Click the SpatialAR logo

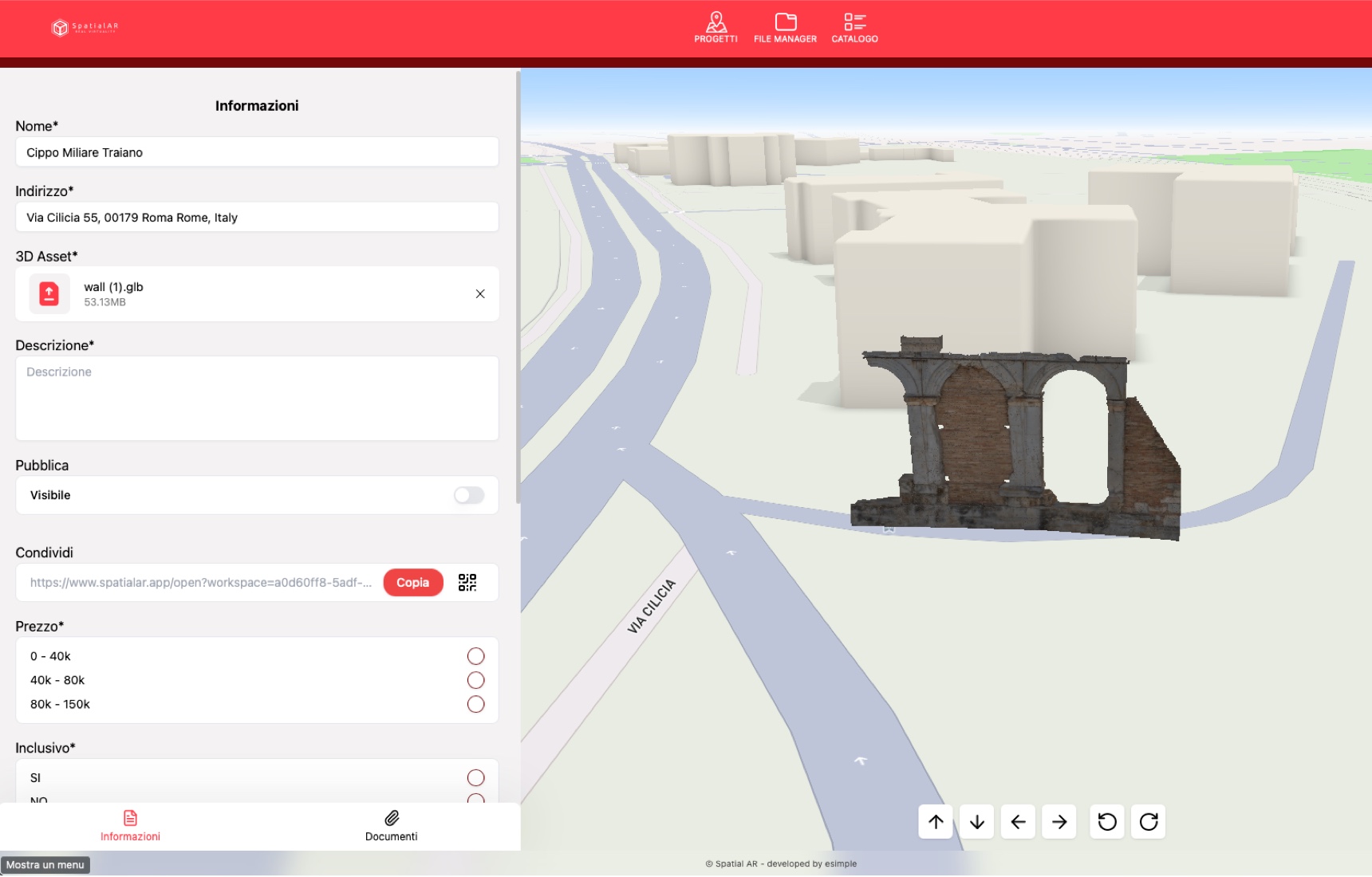click(85, 28)
